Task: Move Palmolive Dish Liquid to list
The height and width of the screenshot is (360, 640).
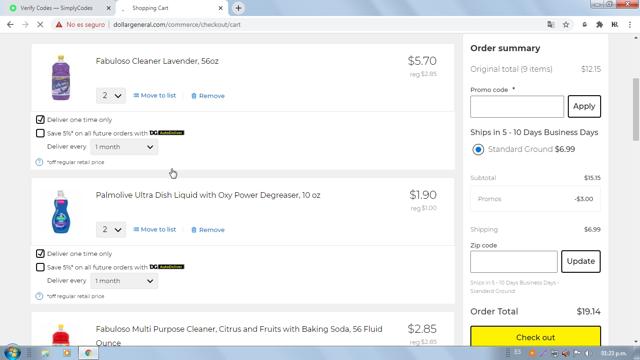Action: (x=154, y=230)
